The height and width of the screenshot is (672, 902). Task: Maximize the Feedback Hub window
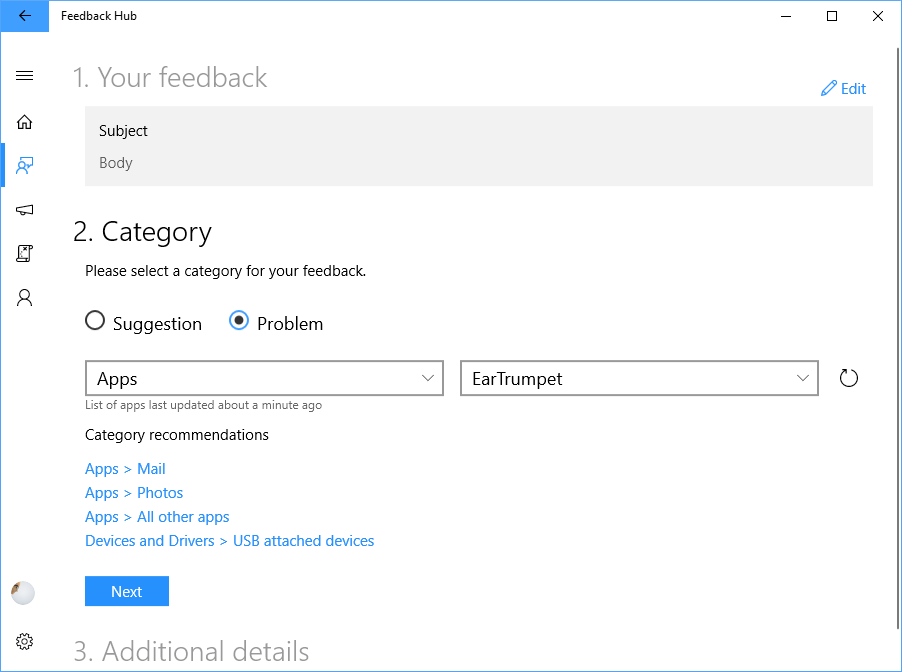click(x=832, y=16)
